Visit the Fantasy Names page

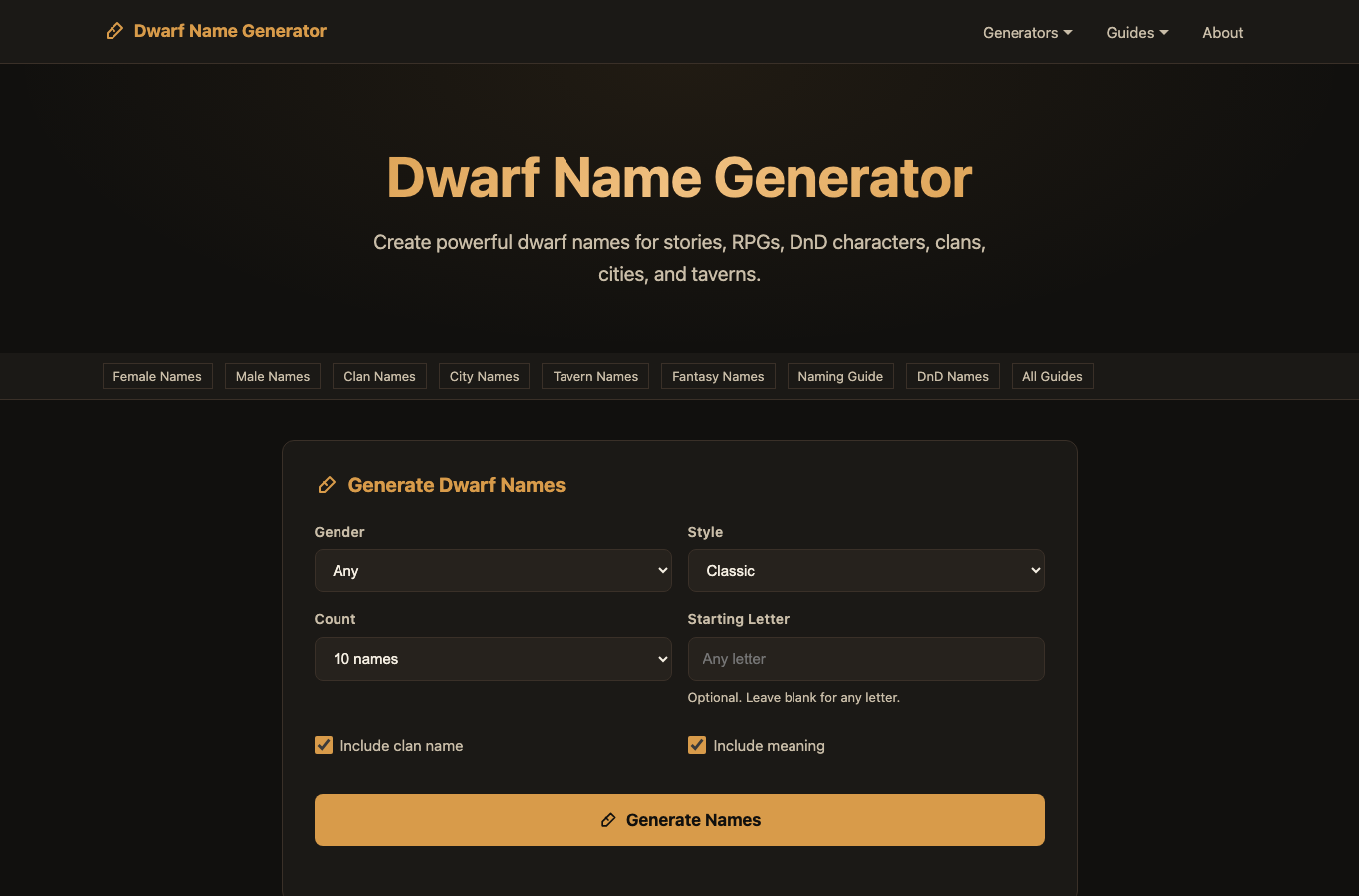click(x=718, y=376)
